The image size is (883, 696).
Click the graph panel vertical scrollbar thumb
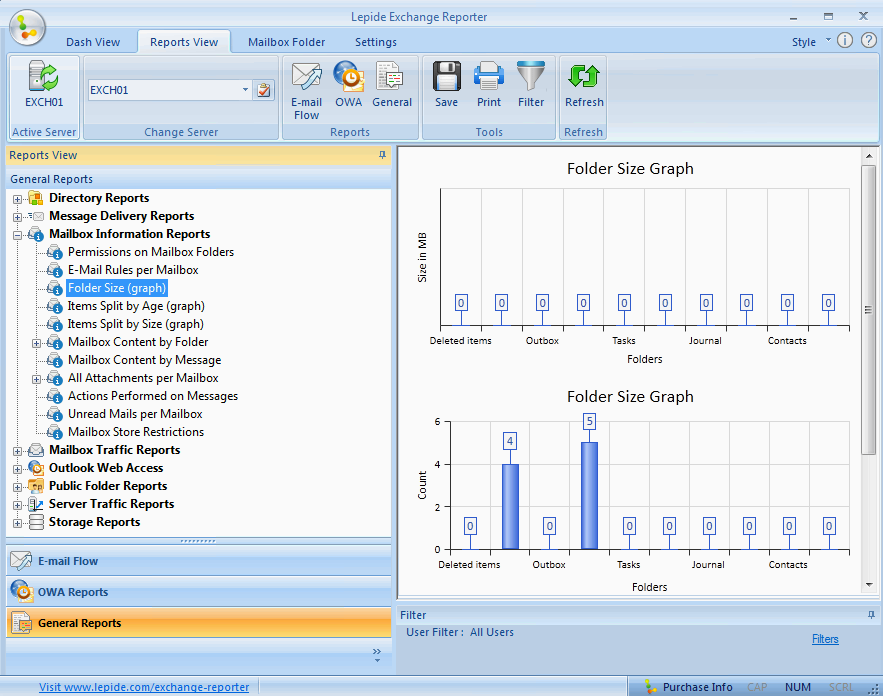click(x=868, y=309)
